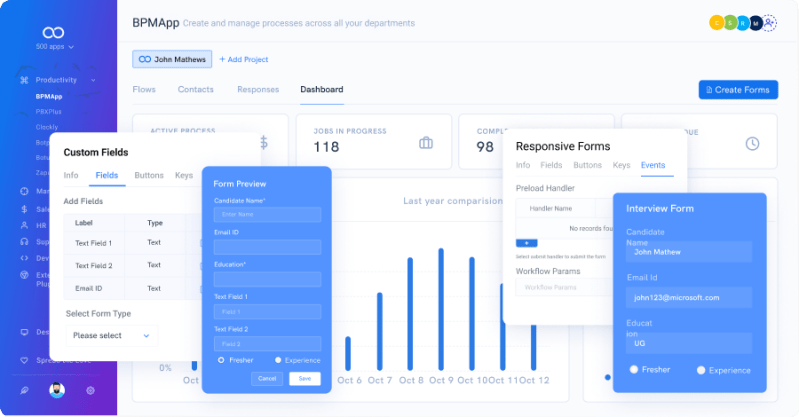799x417 pixels.
Task: Click Cancel in Form Preview
Action: tap(267, 379)
